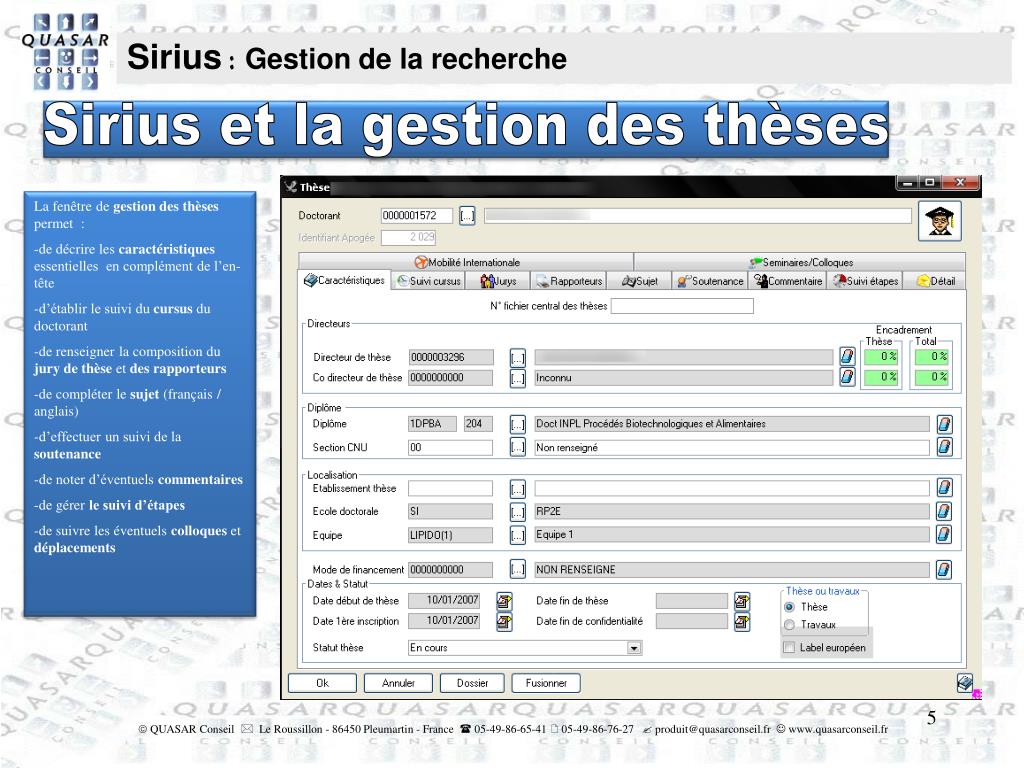Open calendar for Date fin de confidentialité
Viewport: 1024px width, 768px height.
742,622
